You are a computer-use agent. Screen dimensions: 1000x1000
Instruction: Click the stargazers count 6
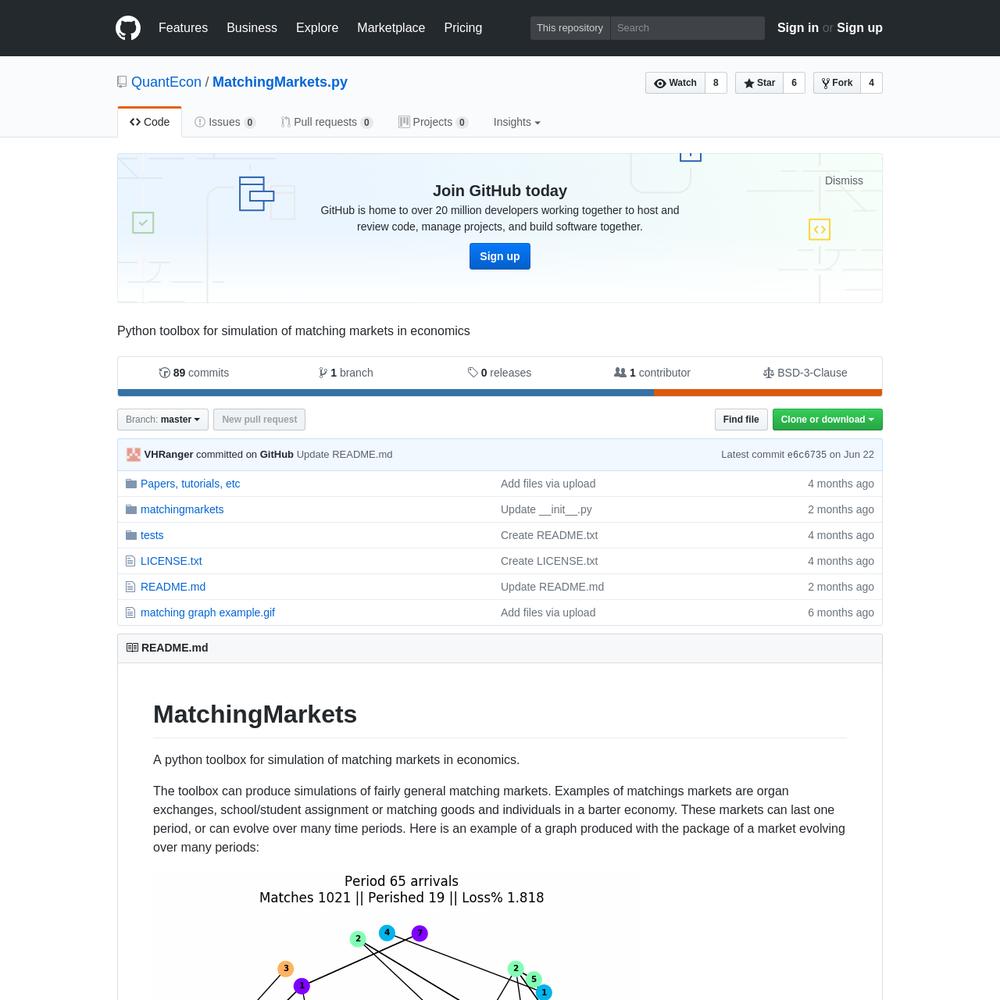coord(794,83)
